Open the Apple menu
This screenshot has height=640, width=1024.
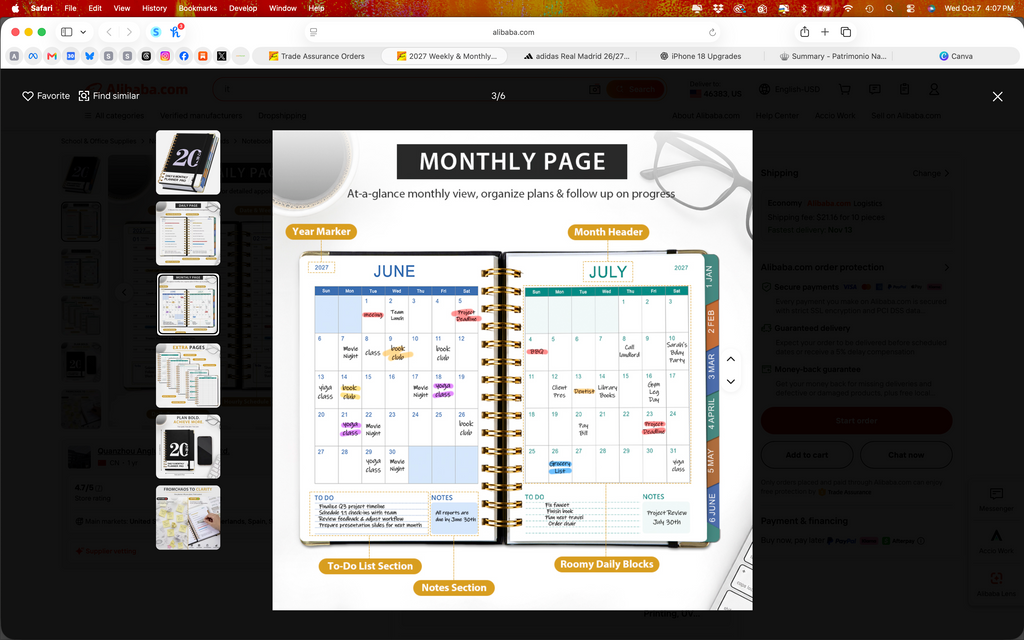[x=15, y=8]
